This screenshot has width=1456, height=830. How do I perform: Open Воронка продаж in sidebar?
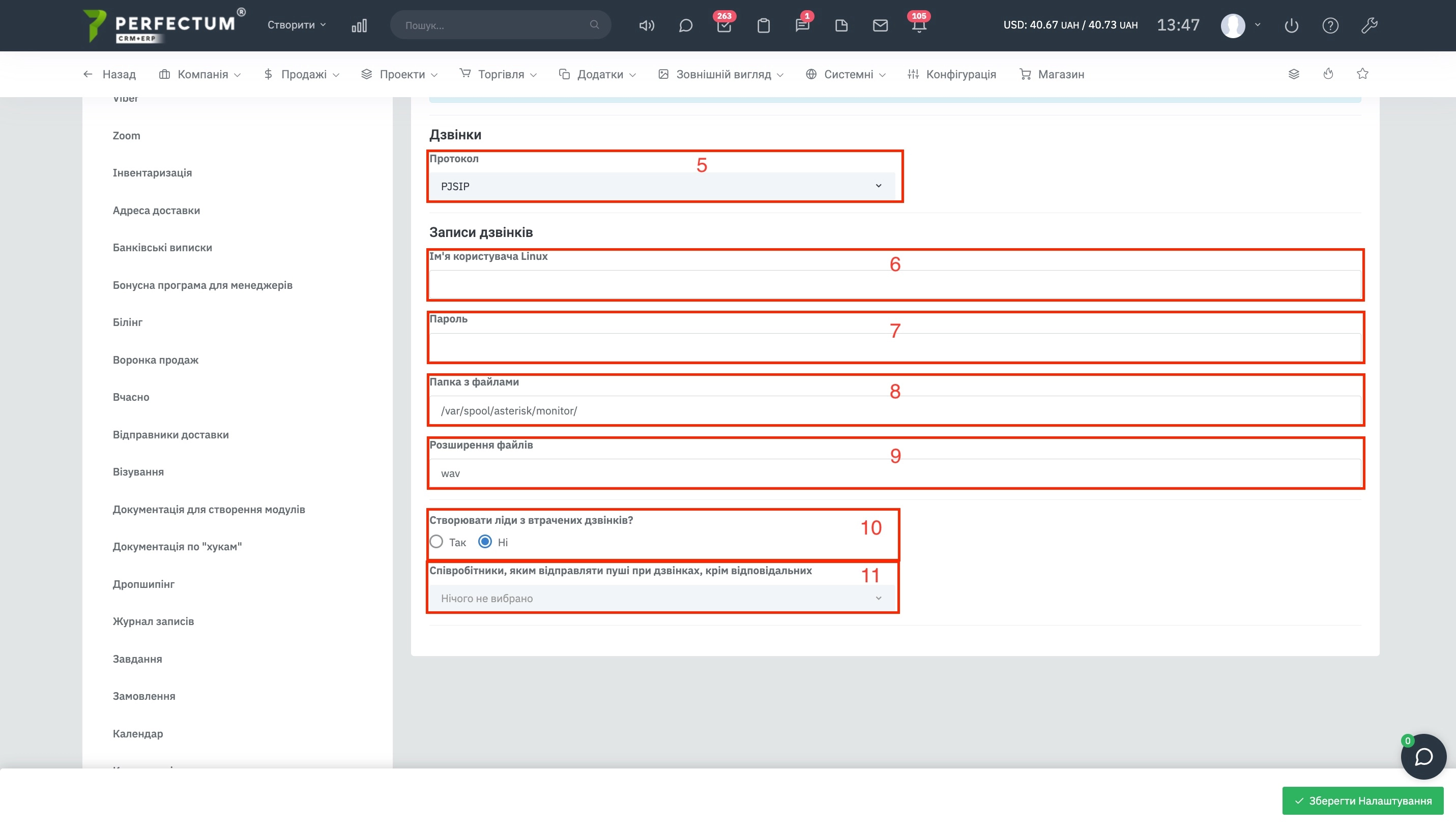tap(156, 360)
